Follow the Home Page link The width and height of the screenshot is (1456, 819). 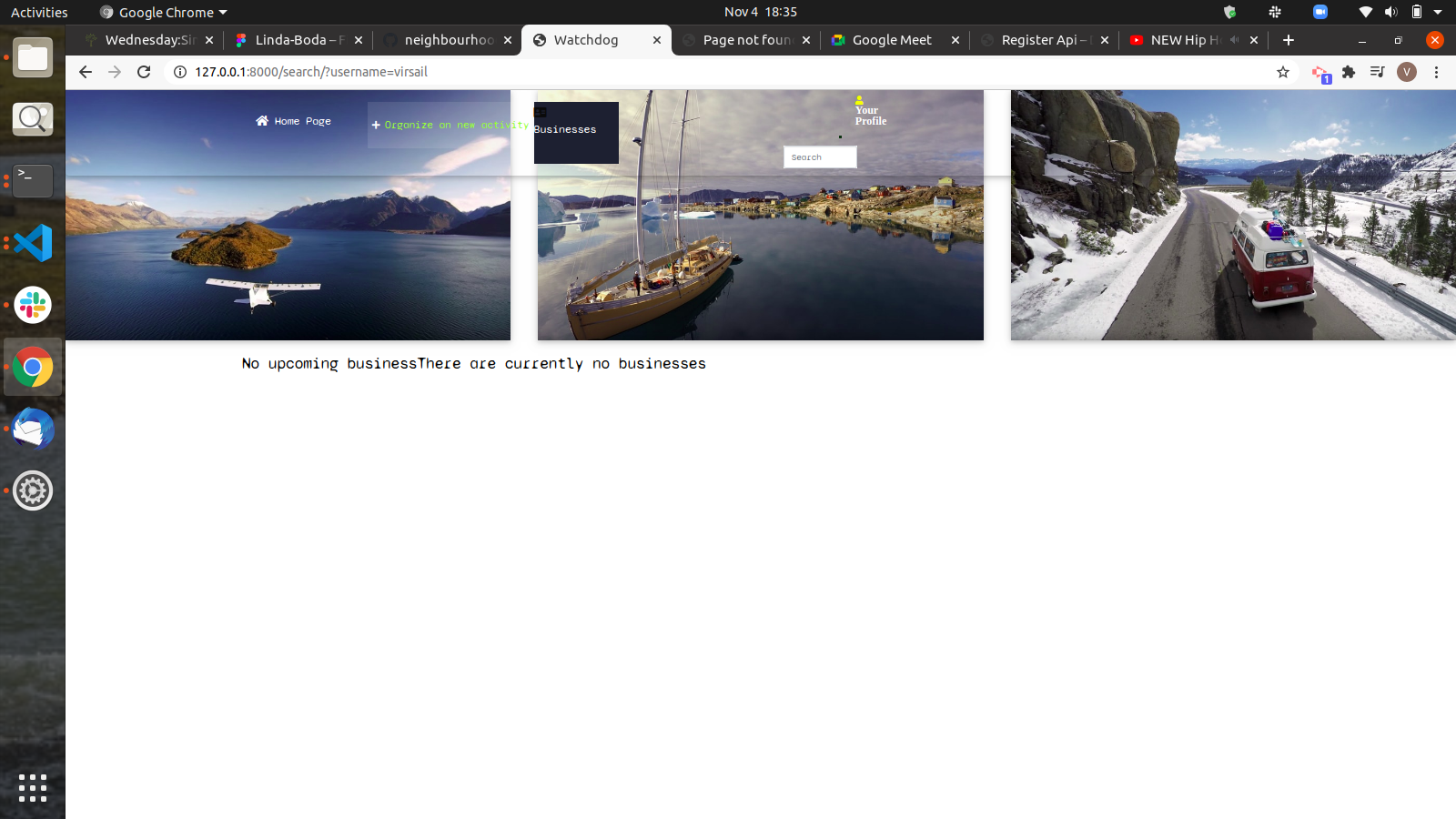(300, 120)
